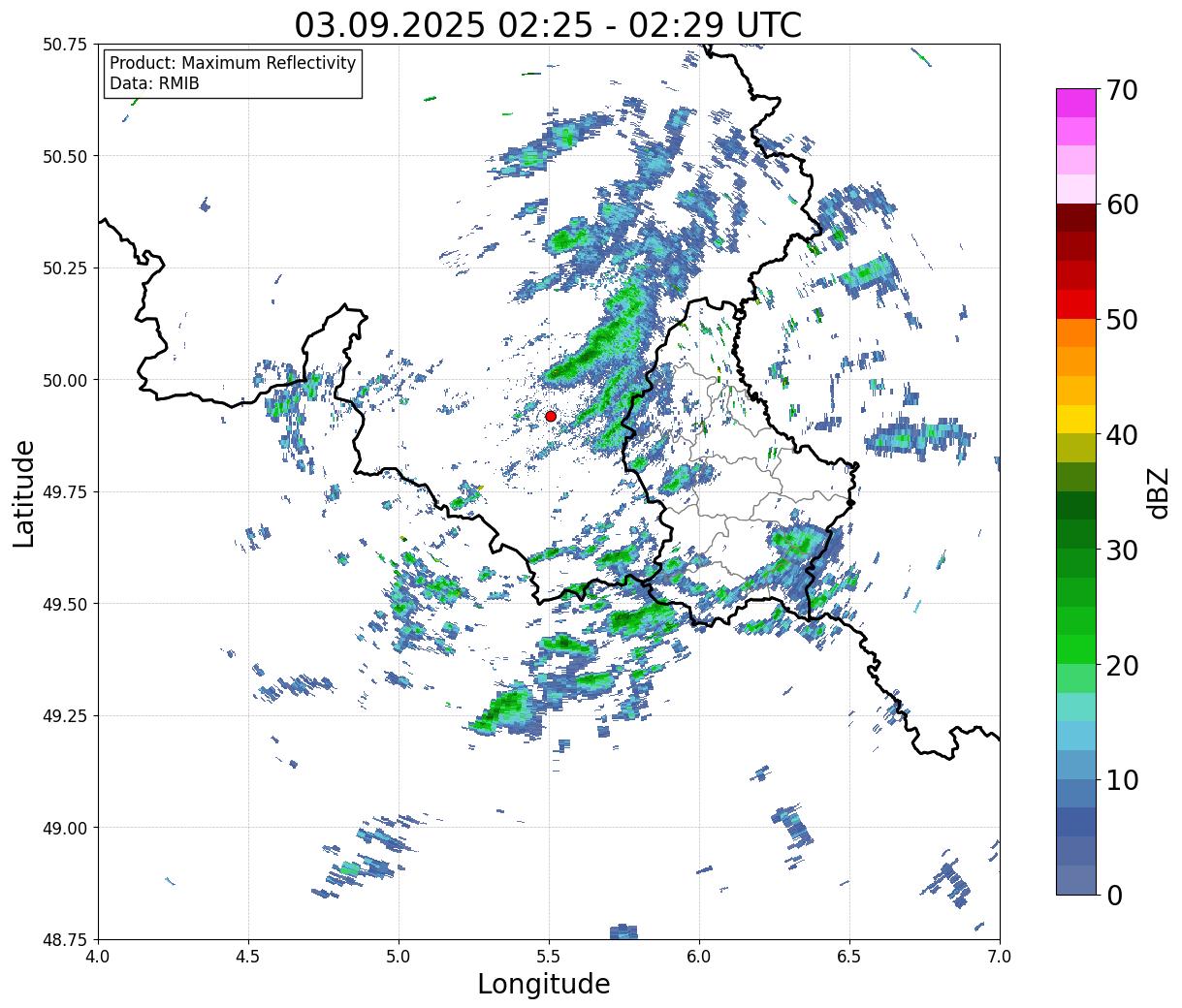Click the latitude tick label 50.00
The width and height of the screenshot is (1182, 1008).
(x=64, y=380)
